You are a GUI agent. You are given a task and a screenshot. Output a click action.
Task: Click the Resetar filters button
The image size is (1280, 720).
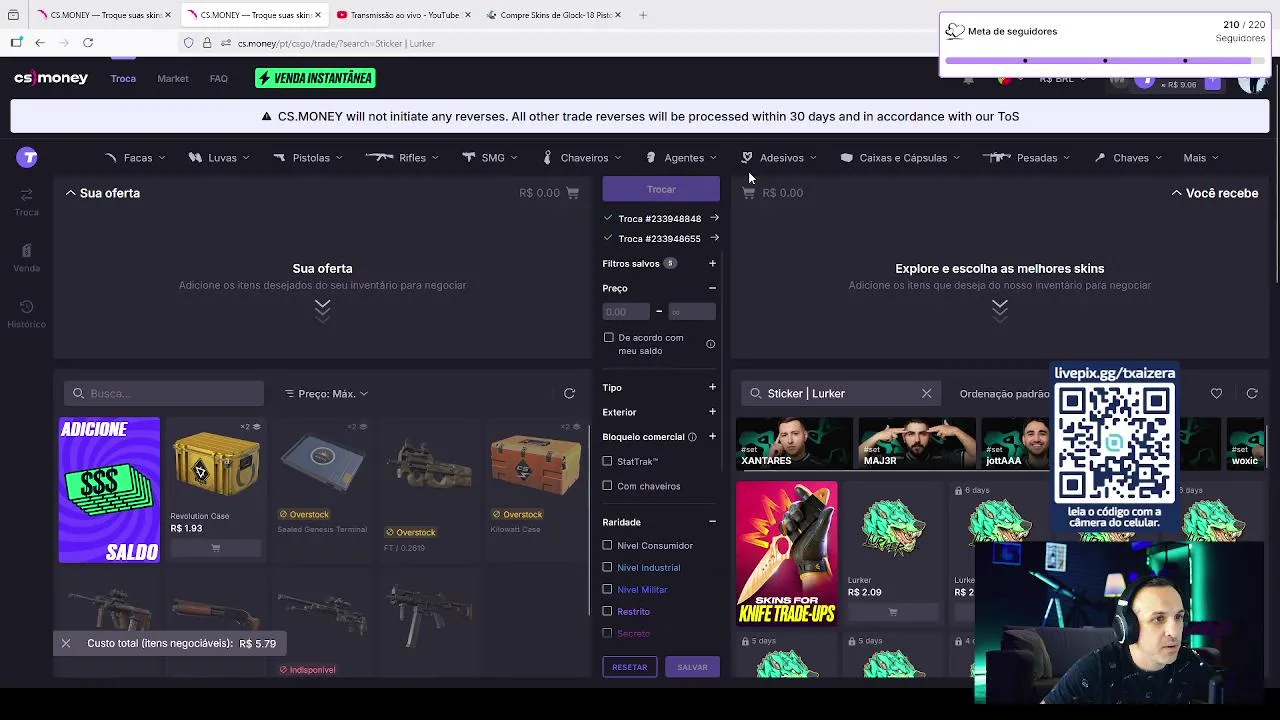[630, 667]
